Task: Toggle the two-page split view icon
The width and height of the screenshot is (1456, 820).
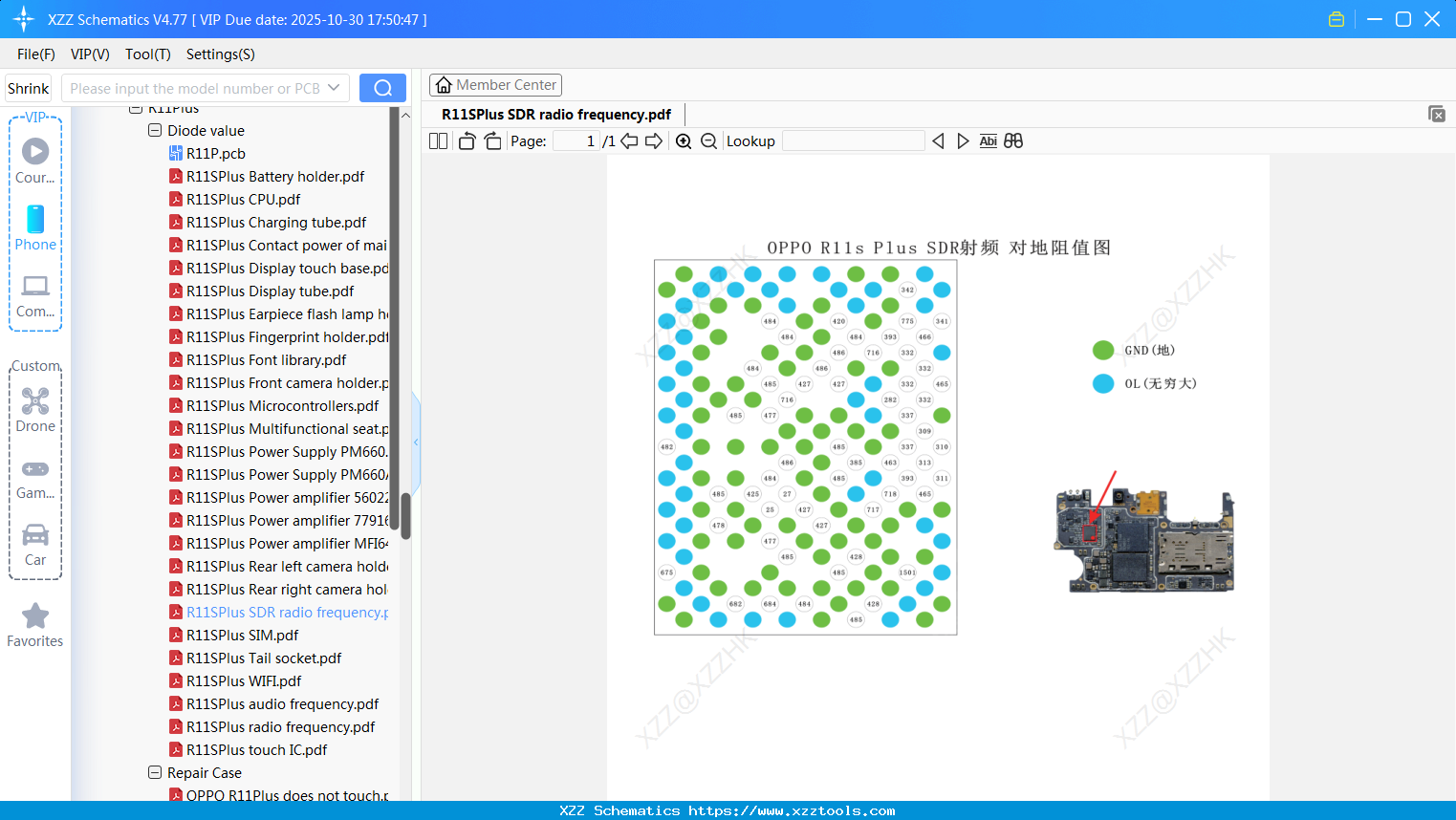Action: point(438,141)
